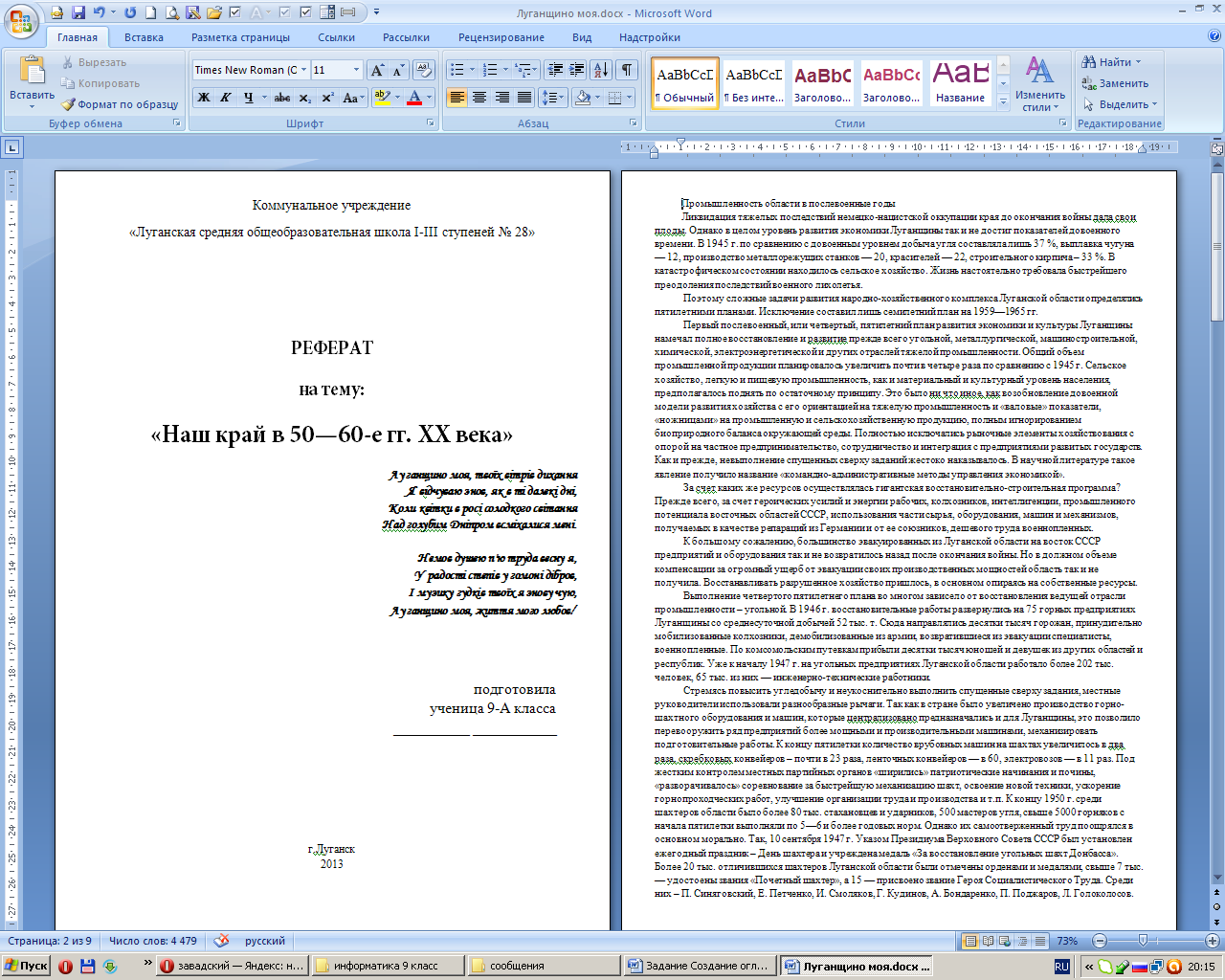Toggle superscript x² formatting
Screen dimensions: 1225x980
pyautogui.click(x=327, y=98)
